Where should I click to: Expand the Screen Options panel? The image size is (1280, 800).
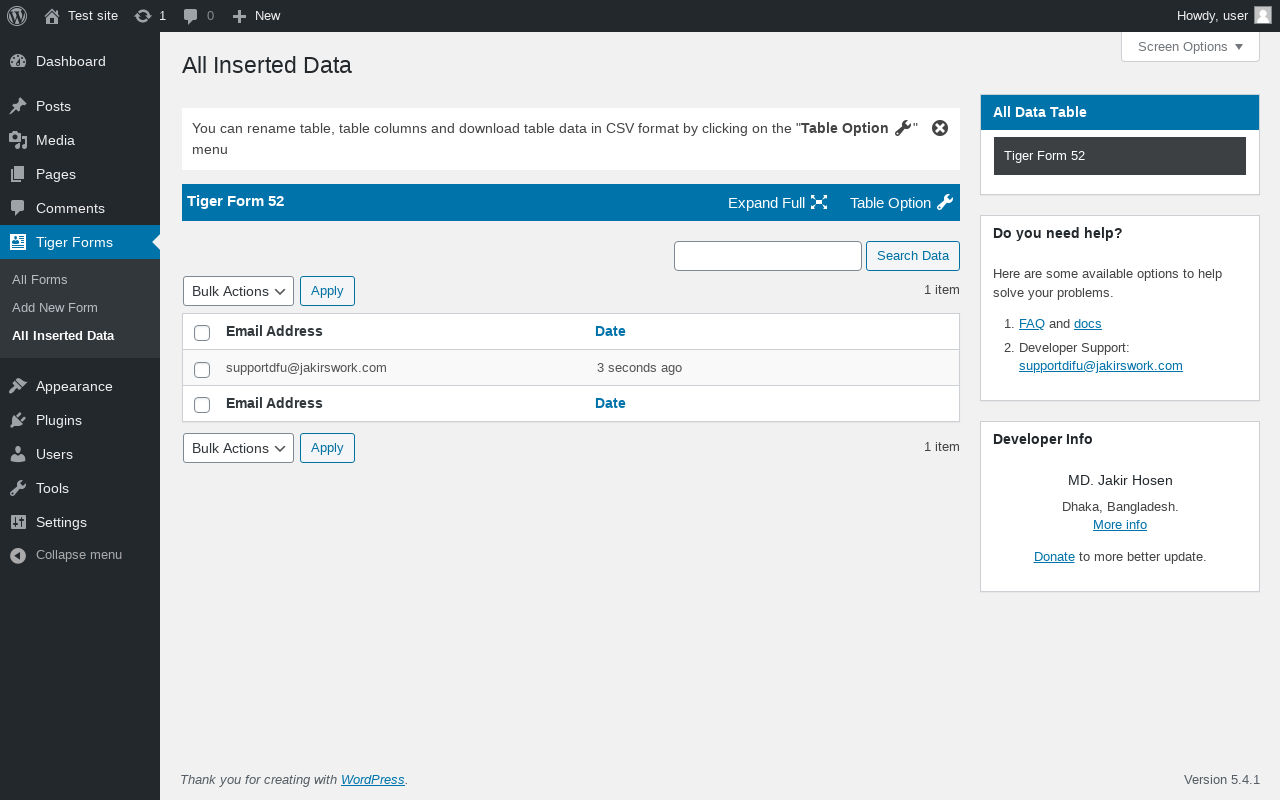pos(1190,46)
